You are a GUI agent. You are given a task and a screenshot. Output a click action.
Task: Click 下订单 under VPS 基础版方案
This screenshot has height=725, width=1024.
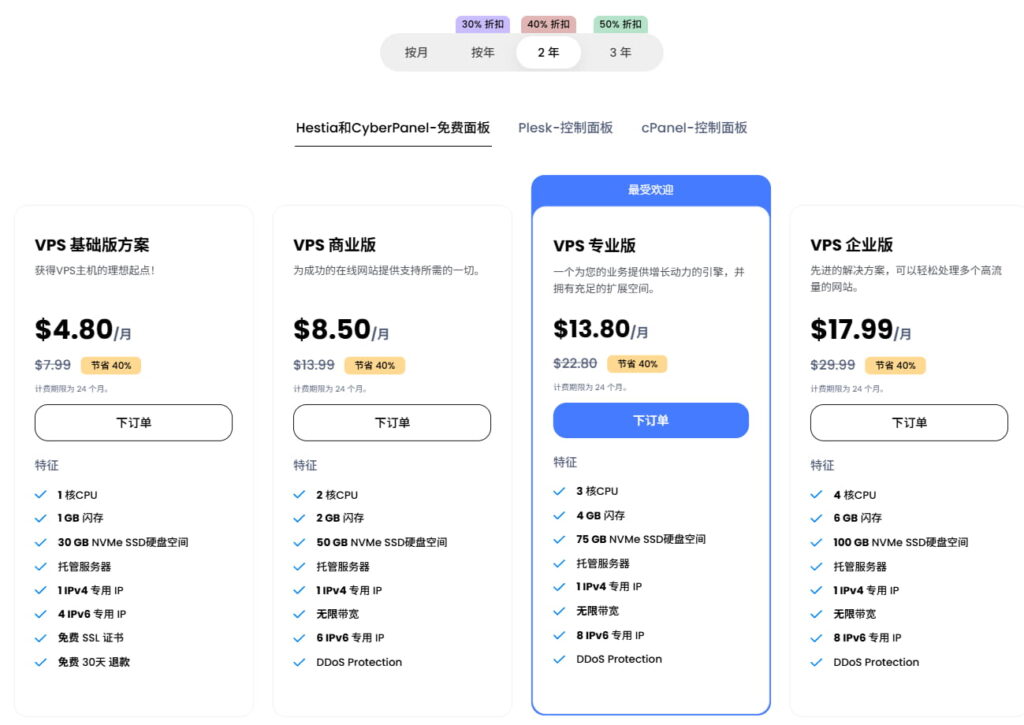click(133, 422)
